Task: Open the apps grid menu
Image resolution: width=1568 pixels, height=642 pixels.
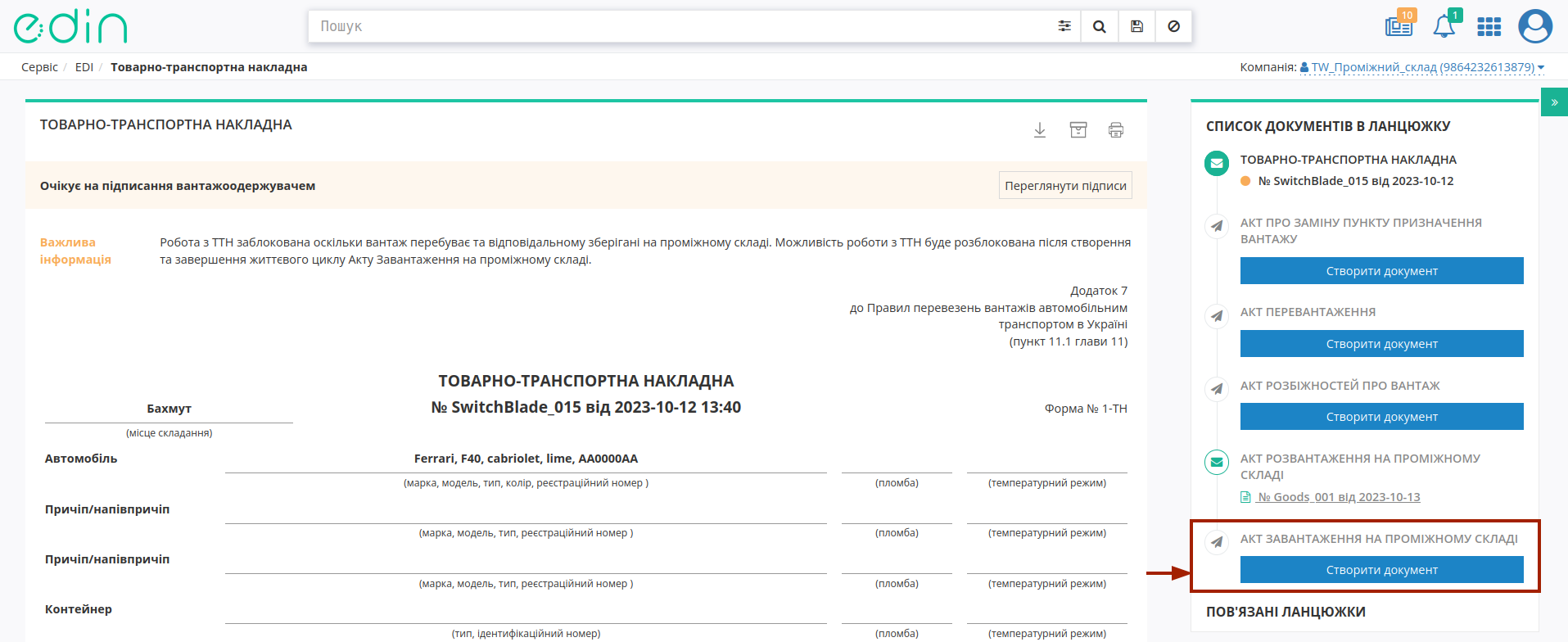Action: [1489, 27]
